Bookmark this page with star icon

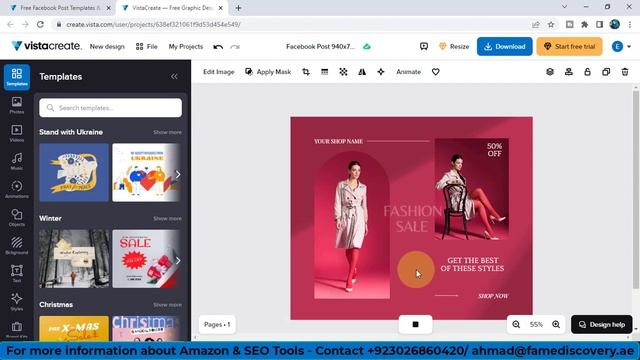pos(551,24)
